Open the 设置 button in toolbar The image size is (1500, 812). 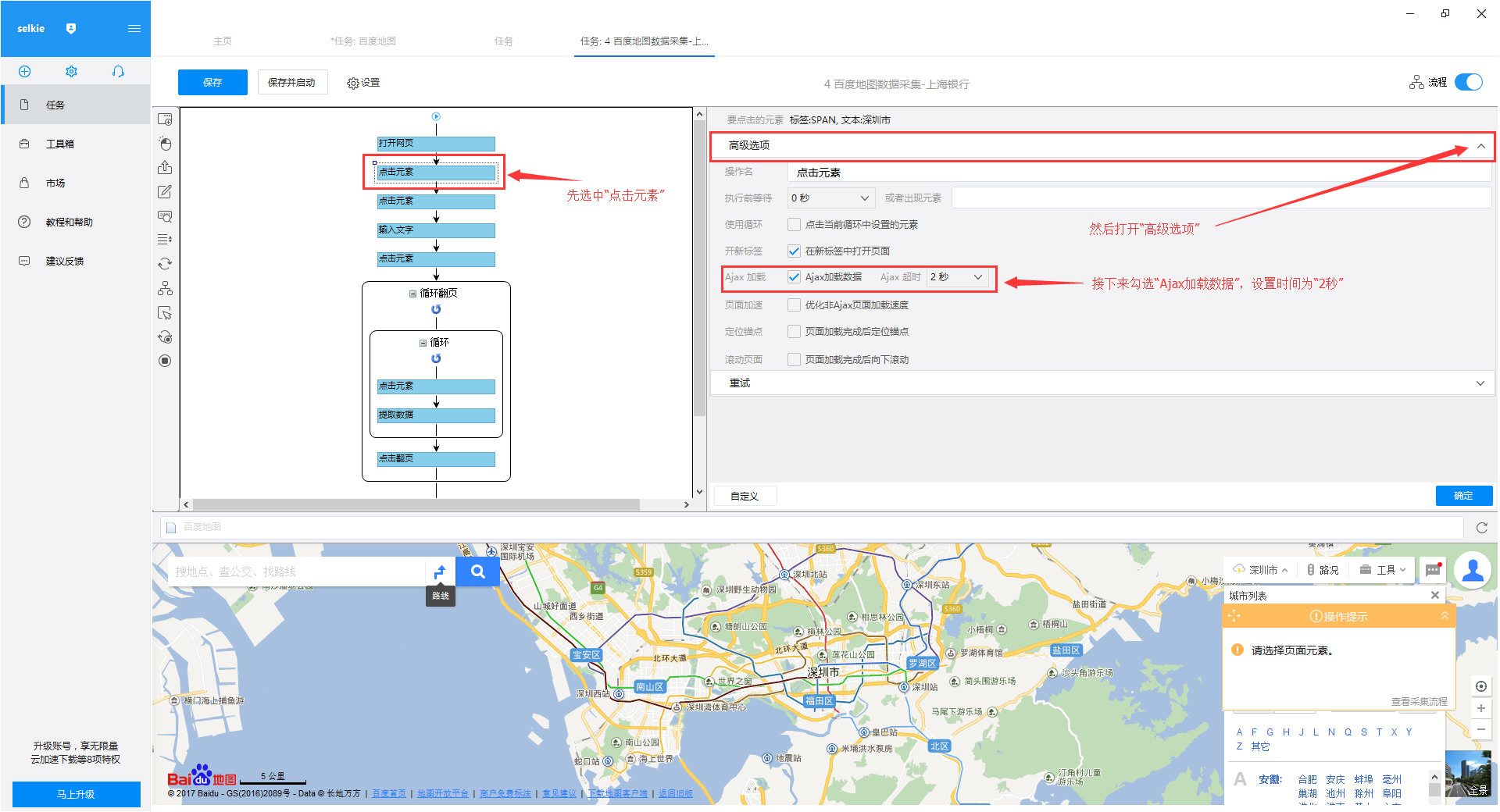coord(363,83)
